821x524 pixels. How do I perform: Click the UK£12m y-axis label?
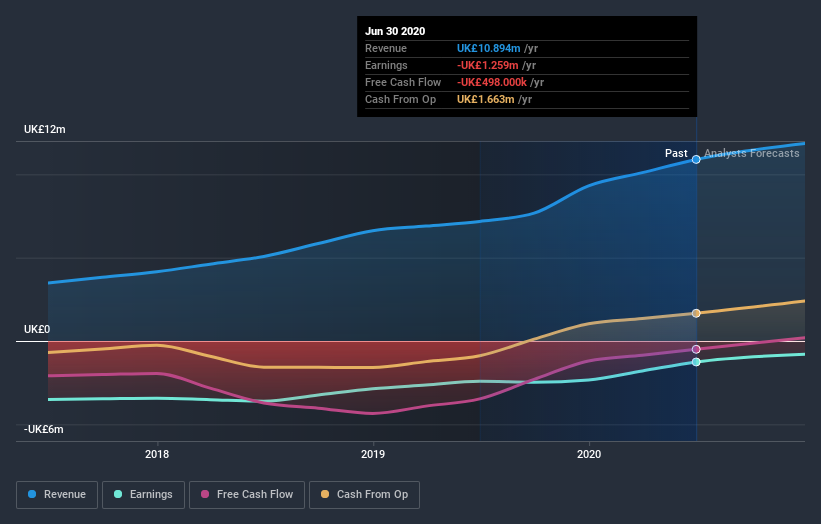click(45, 129)
